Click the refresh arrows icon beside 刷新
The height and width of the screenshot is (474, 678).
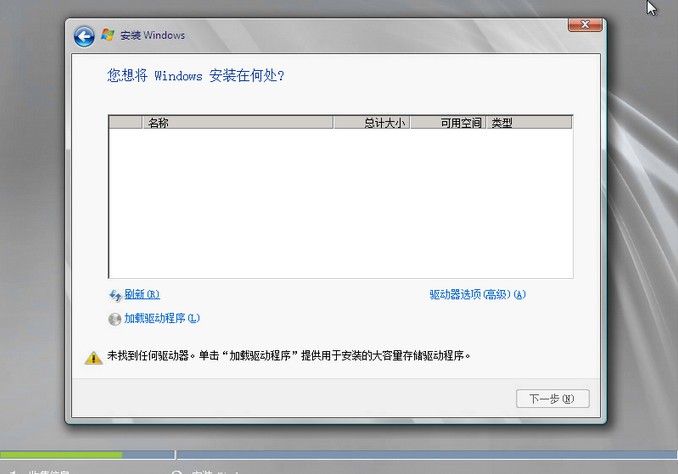115,295
